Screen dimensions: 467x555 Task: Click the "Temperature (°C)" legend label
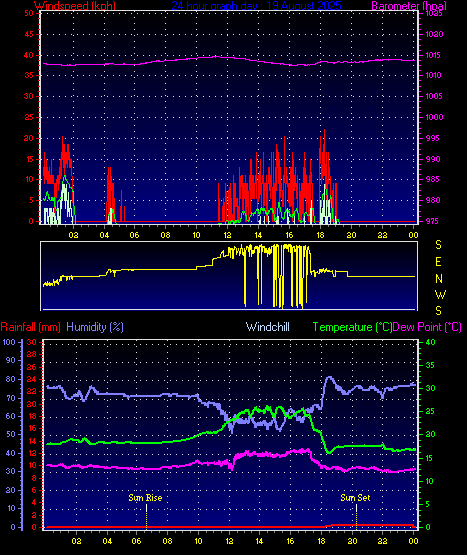(353, 327)
